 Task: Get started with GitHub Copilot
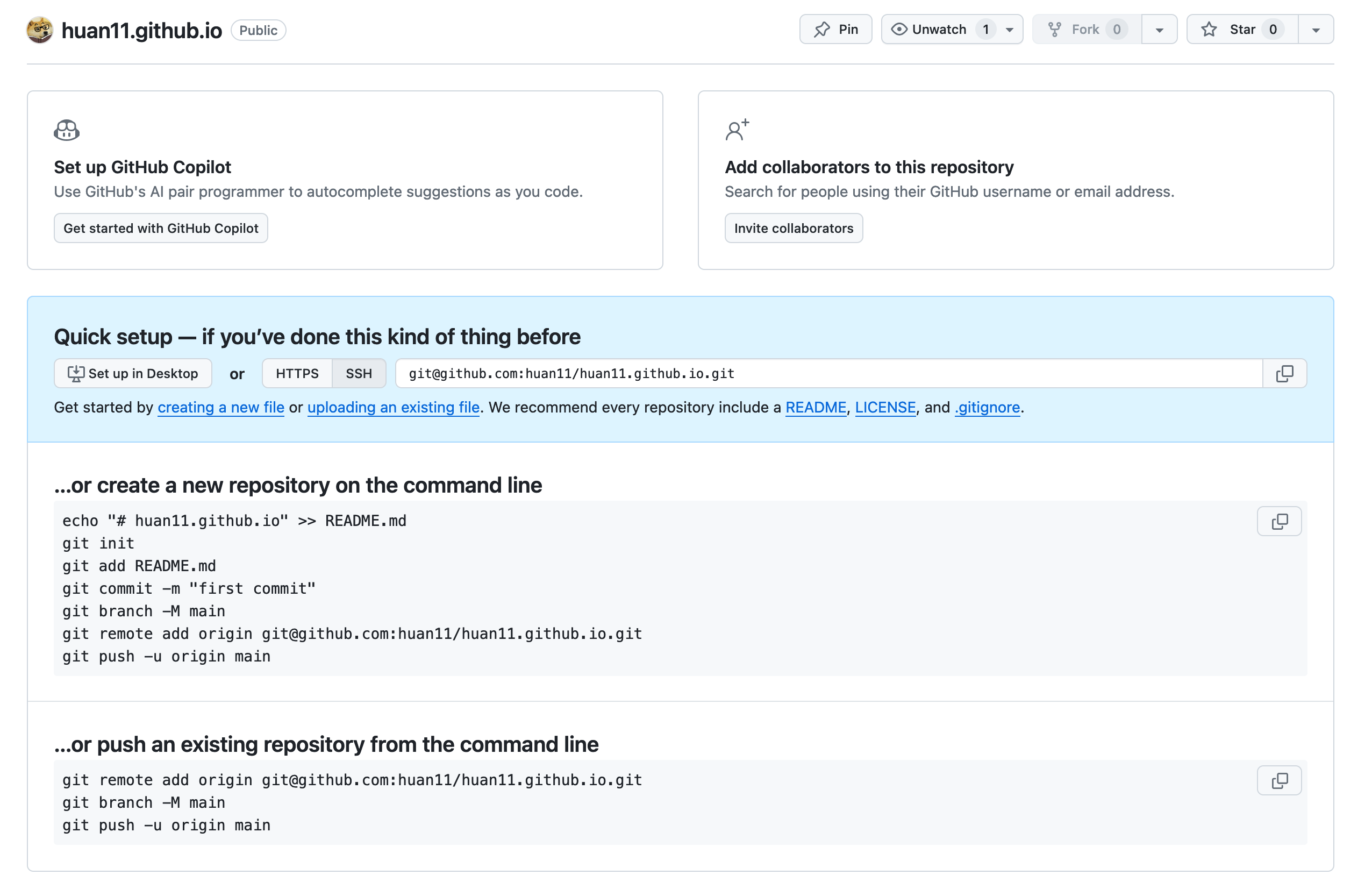point(161,228)
